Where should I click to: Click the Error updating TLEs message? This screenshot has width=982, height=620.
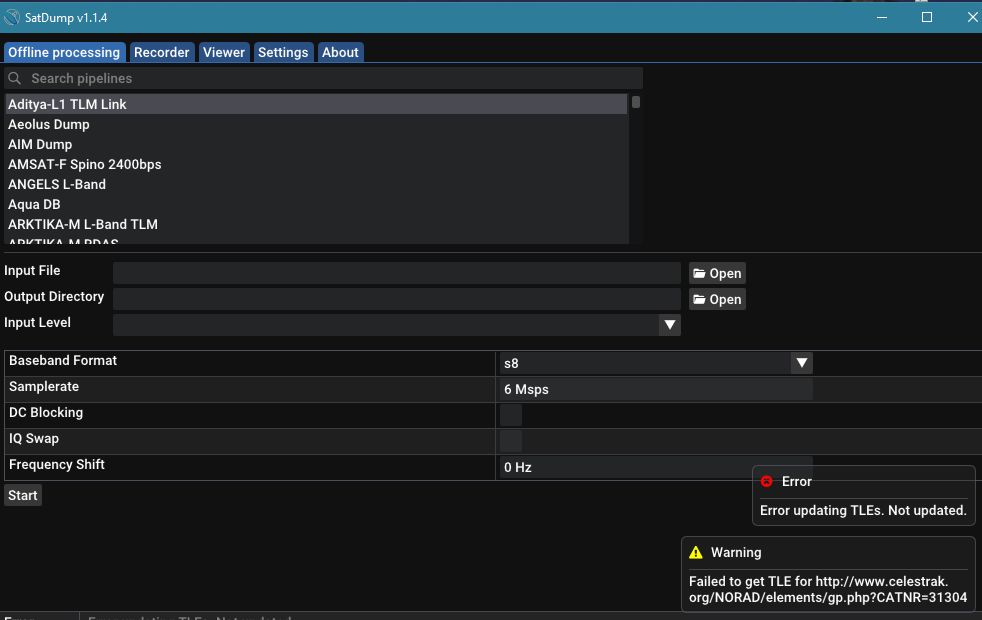(863, 510)
